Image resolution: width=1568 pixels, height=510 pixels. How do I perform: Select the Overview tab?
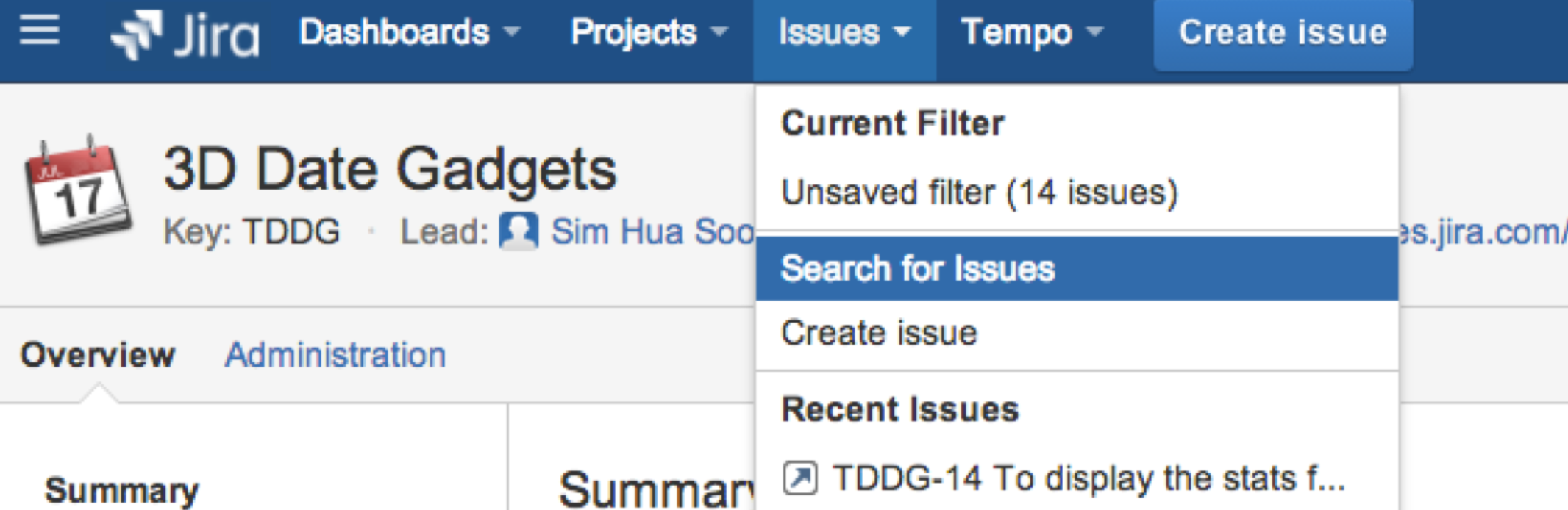pyautogui.click(x=98, y=355)
